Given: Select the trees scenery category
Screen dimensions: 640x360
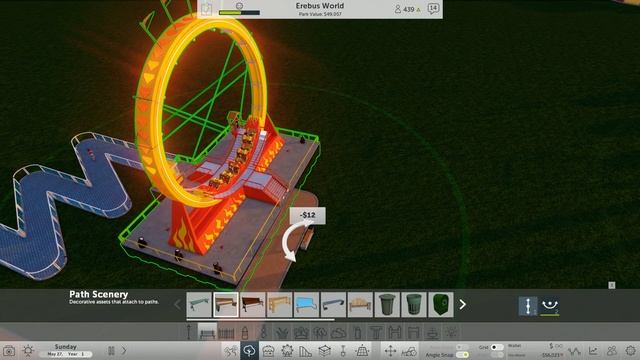Looking at the screenshot, I should tap(320, 332).
